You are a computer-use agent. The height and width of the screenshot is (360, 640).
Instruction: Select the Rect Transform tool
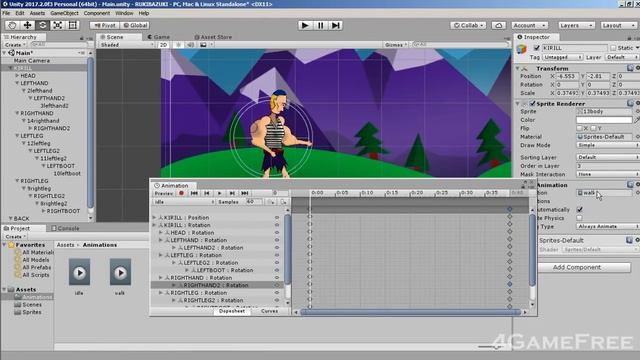(73, 25)
